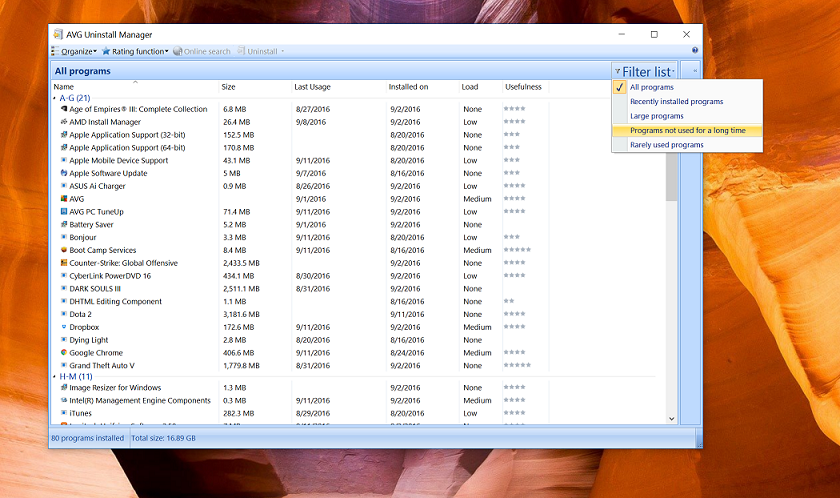Image resolution: width=840 pixels, height=498 pixels.
Task: Click the DARK SOULS III icon
Action: click(64, 289)
